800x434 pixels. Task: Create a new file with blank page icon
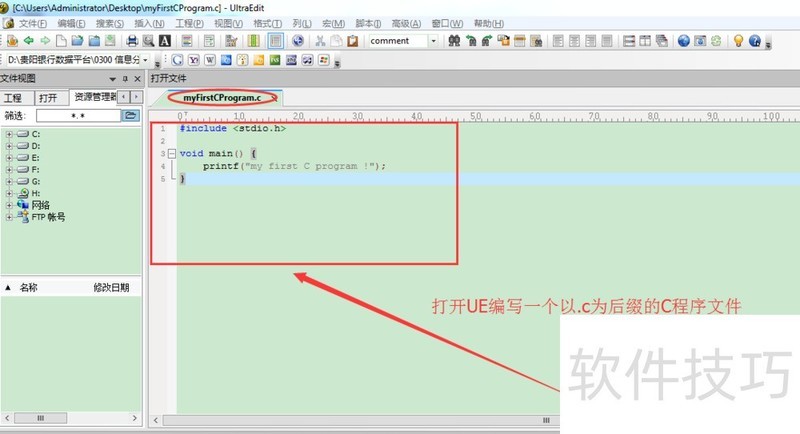[x=61, y=41]
